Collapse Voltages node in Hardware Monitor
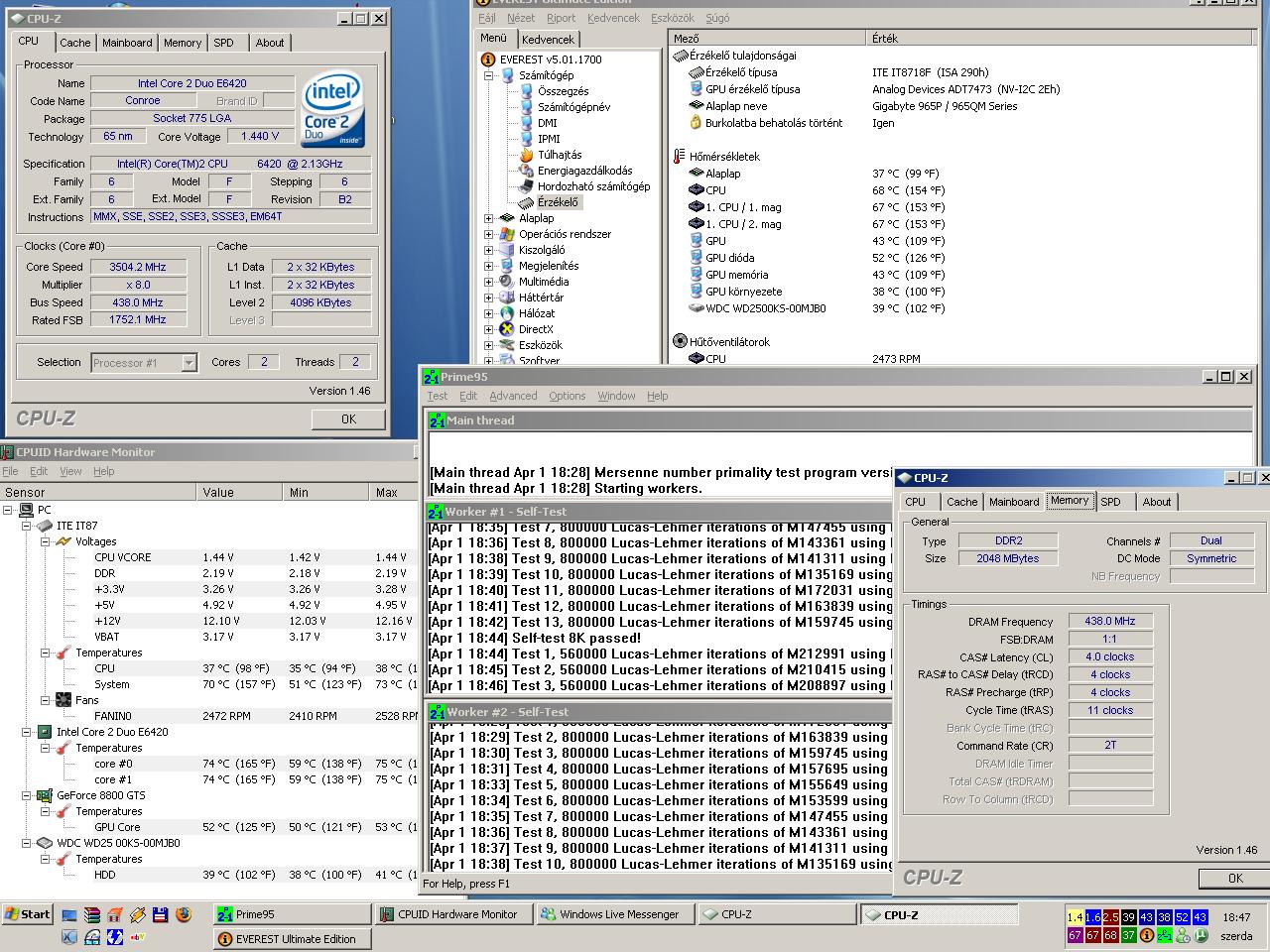 [x=45, y=541]
